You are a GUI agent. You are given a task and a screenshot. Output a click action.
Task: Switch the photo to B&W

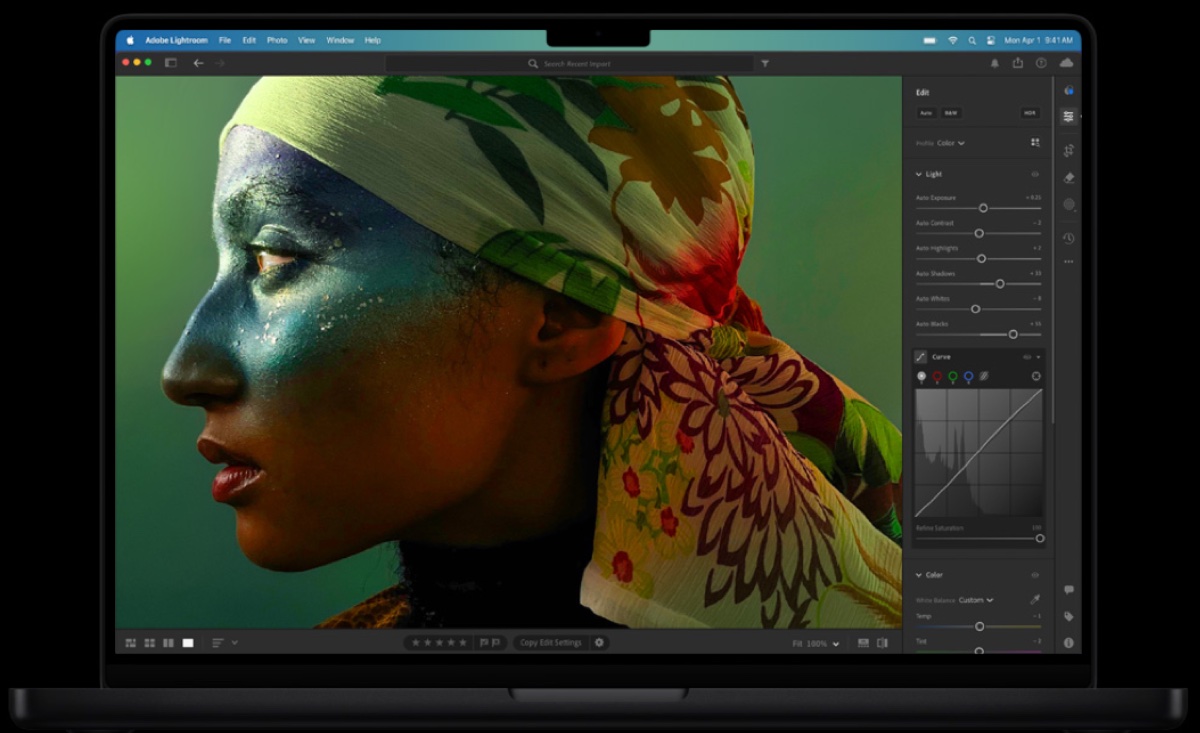(x=951, y=113)
